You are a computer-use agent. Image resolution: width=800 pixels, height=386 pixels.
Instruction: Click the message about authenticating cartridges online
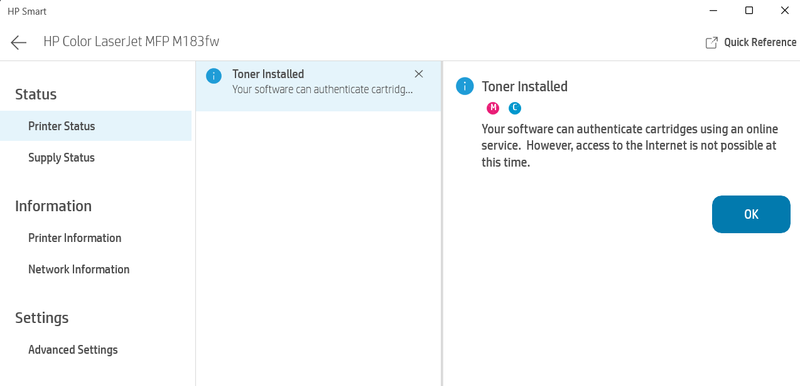click(629, 146)
